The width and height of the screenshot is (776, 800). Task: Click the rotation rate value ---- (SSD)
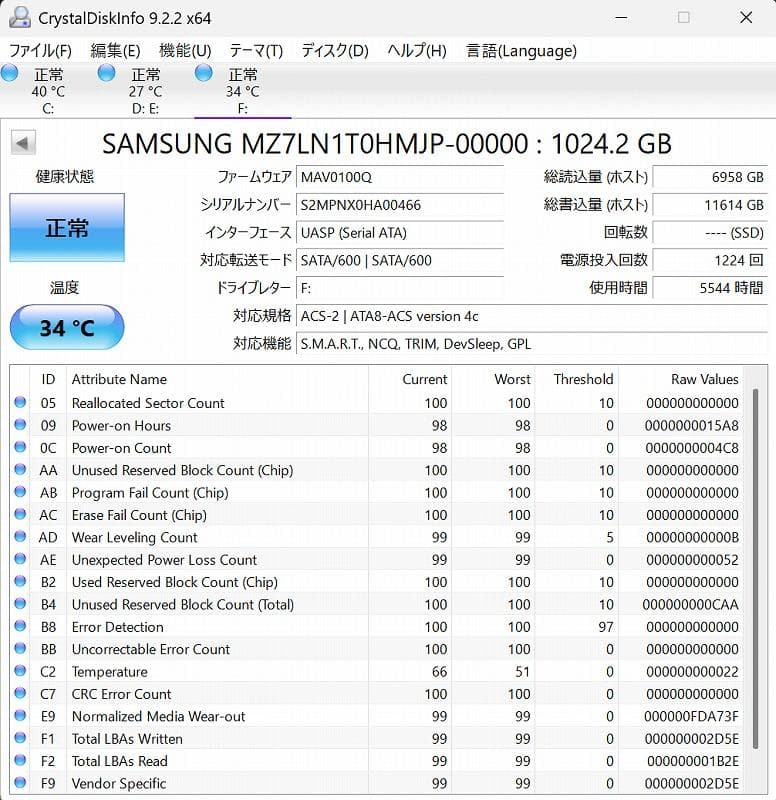pos(710,233)
